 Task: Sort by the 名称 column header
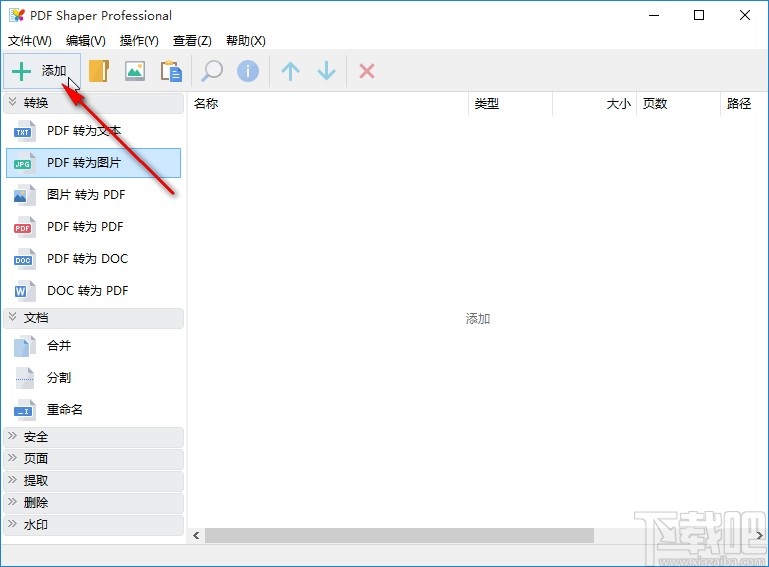328,103
